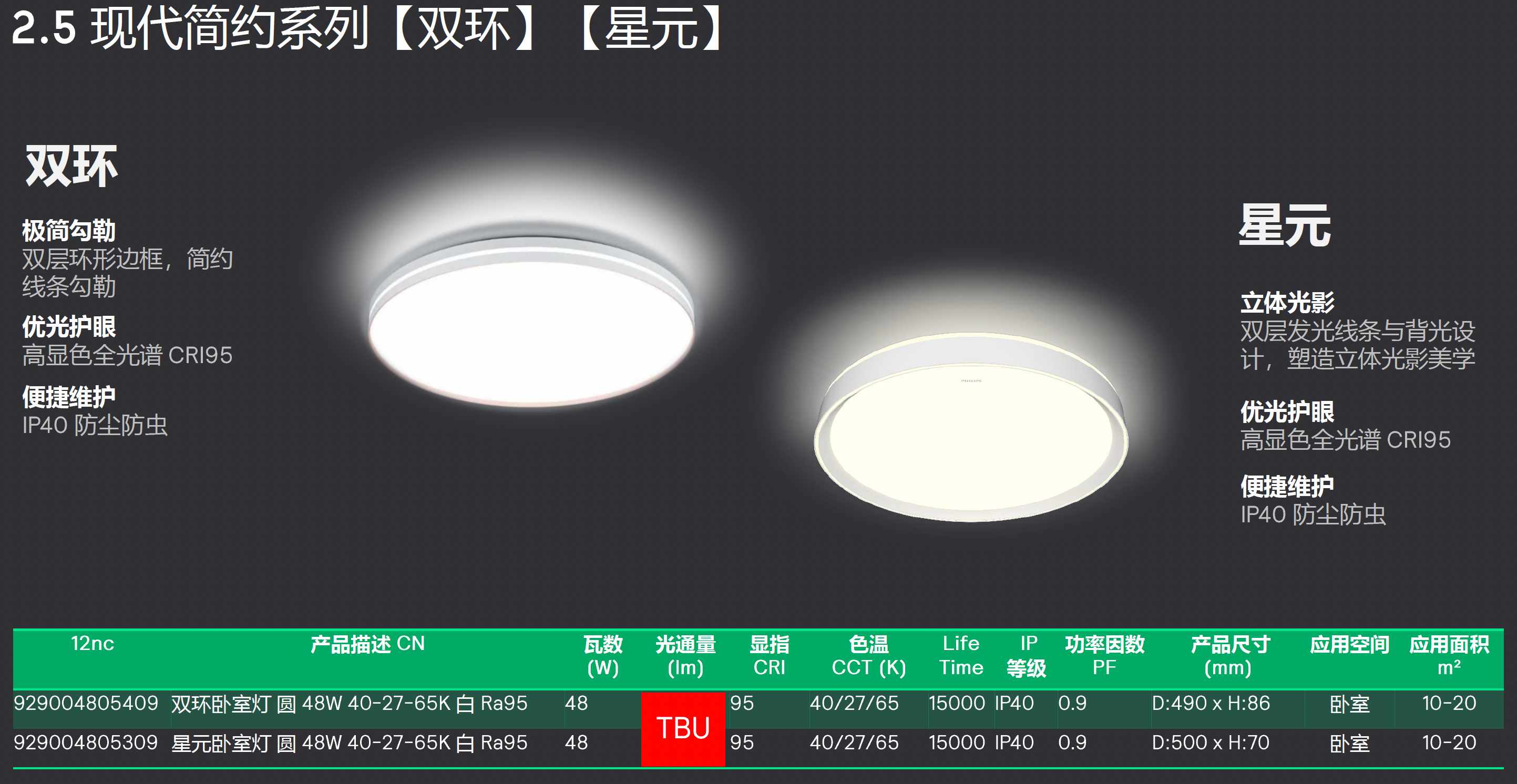Click the 极简勾勒 feature heading

click(x=69, y=231)
